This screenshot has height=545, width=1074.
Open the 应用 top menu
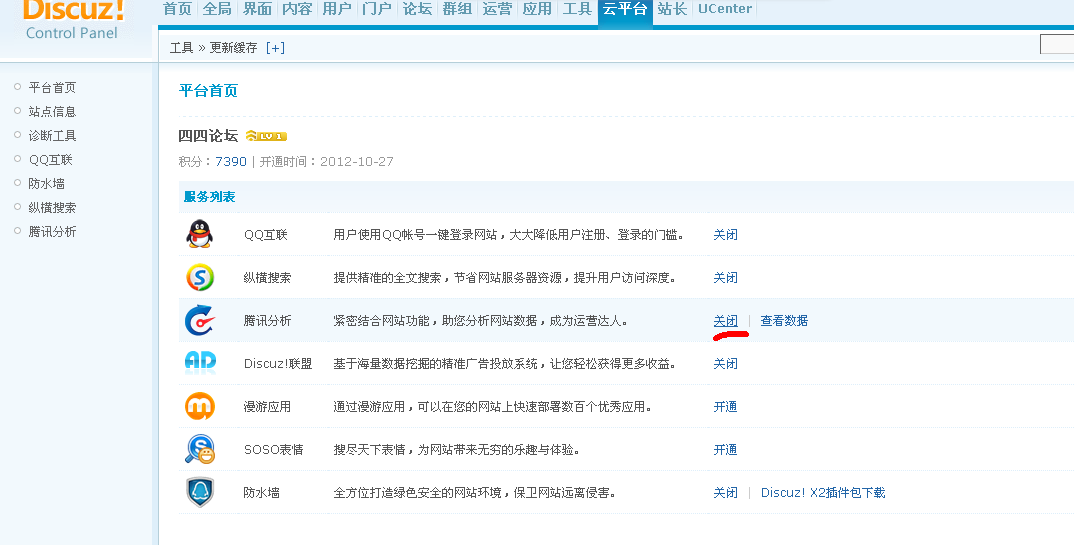click(537, 9)
